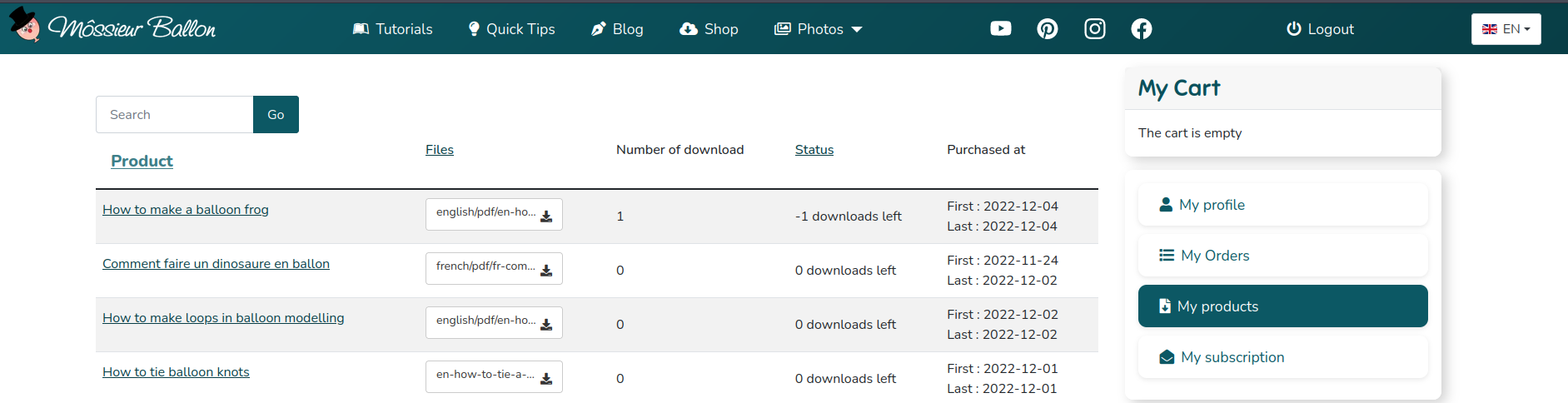Viewport: 1568px width, 403px height.
Task: Focus the Search input field
Action: tap(175, 115)
